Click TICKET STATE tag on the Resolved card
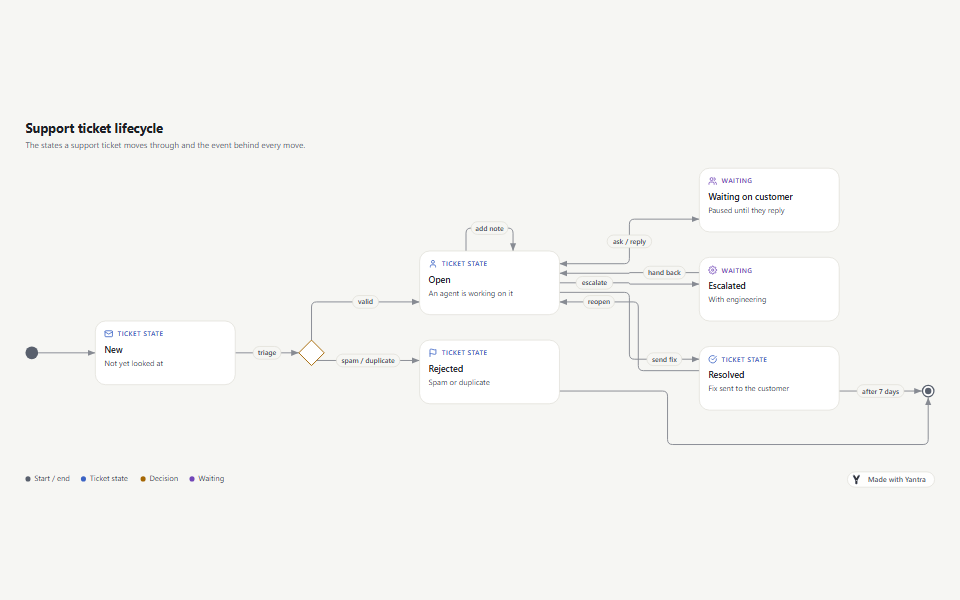Image resolution: width=960 pixels, height=600 pixels. click(744, 359)
